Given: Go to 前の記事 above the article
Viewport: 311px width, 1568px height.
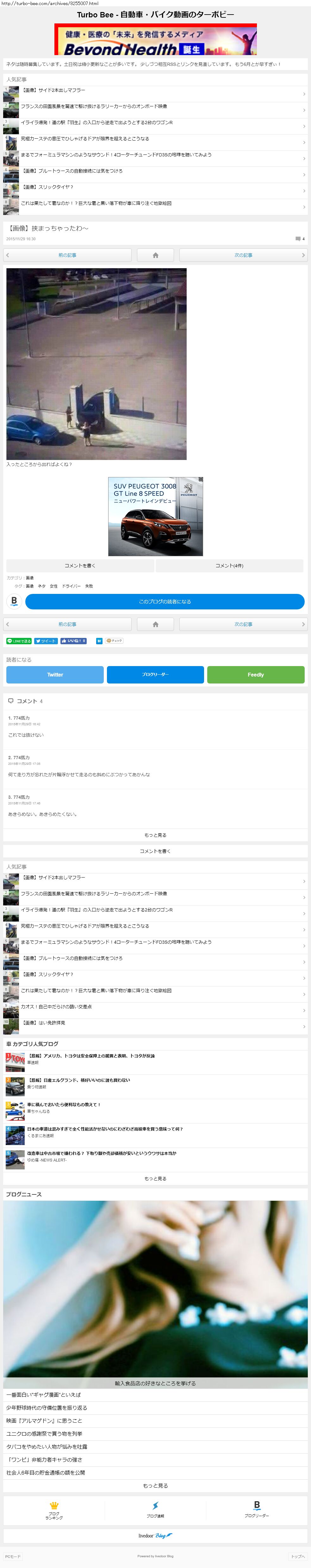Looking at the screenshot, I should point(67,255).
